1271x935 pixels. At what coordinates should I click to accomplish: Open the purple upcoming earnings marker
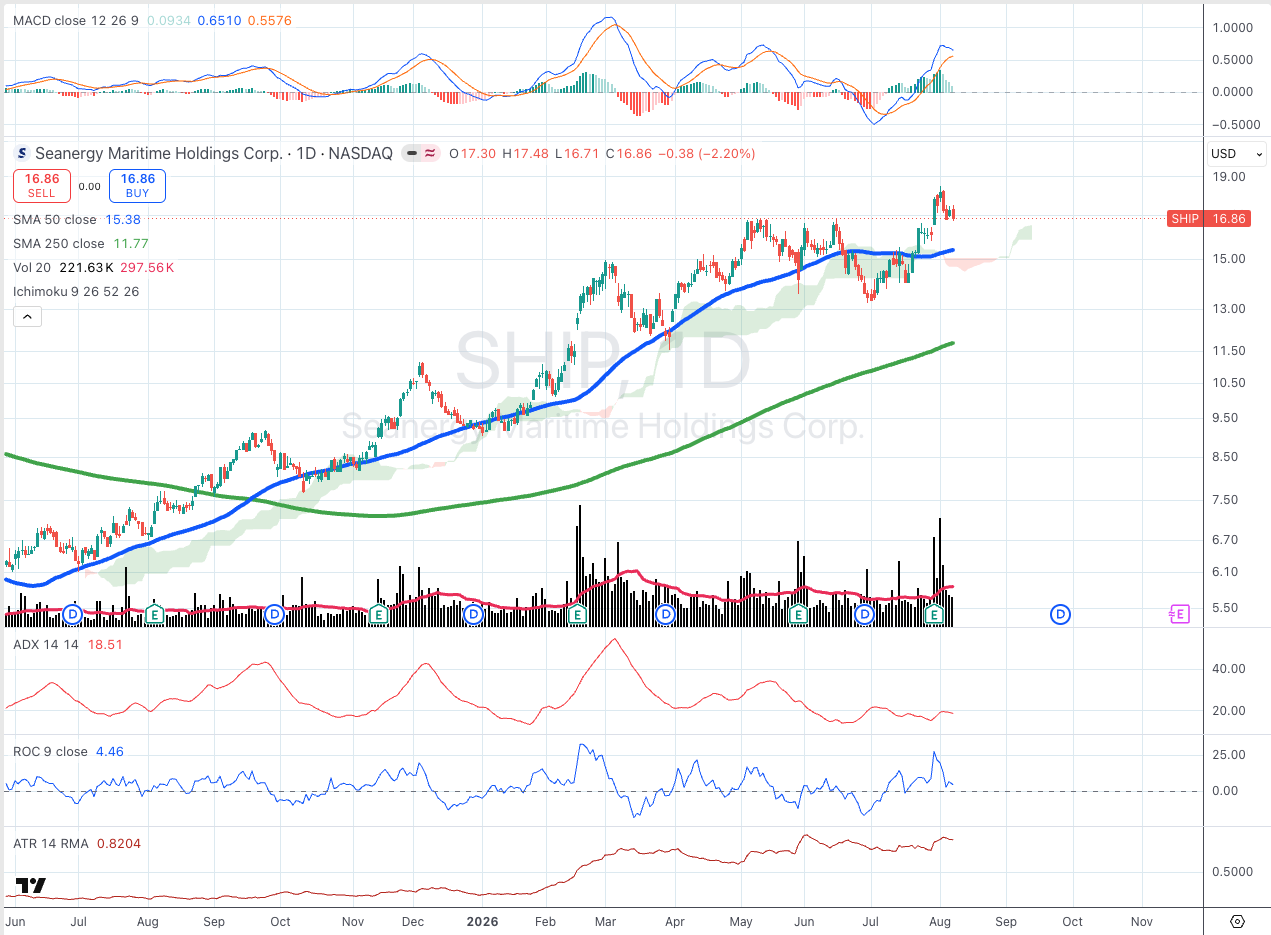(x=1180, y=613)
